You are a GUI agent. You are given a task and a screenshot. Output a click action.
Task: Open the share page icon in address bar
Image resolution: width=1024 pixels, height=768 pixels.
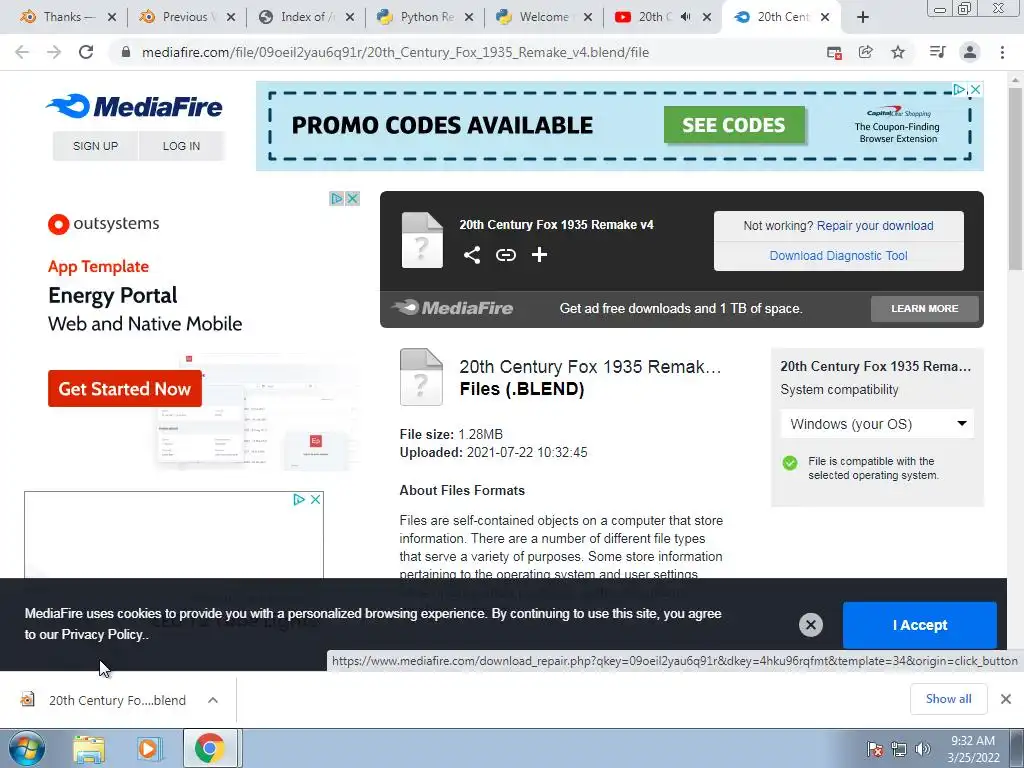coord(865,52)
